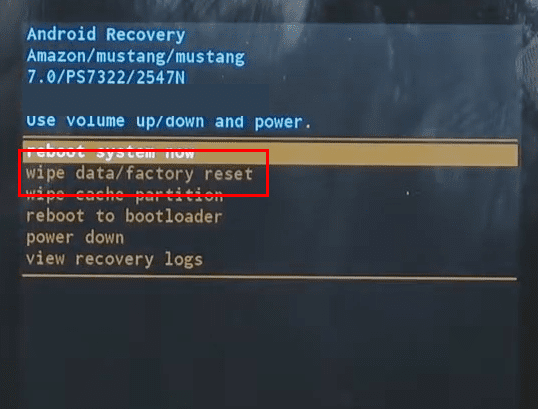This screenshot has height=409, width=538.
Task: Click the divider line below recovery menu
Action: 269,277
